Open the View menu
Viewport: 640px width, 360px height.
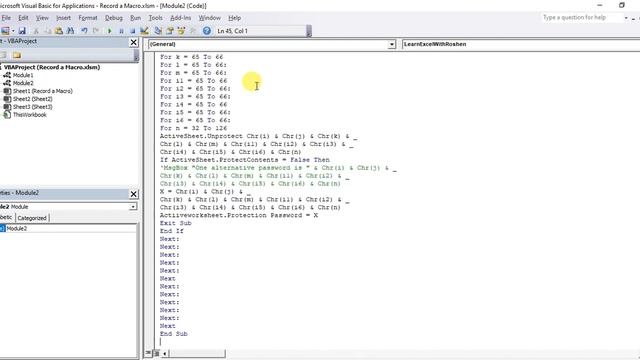pos(42,18)
